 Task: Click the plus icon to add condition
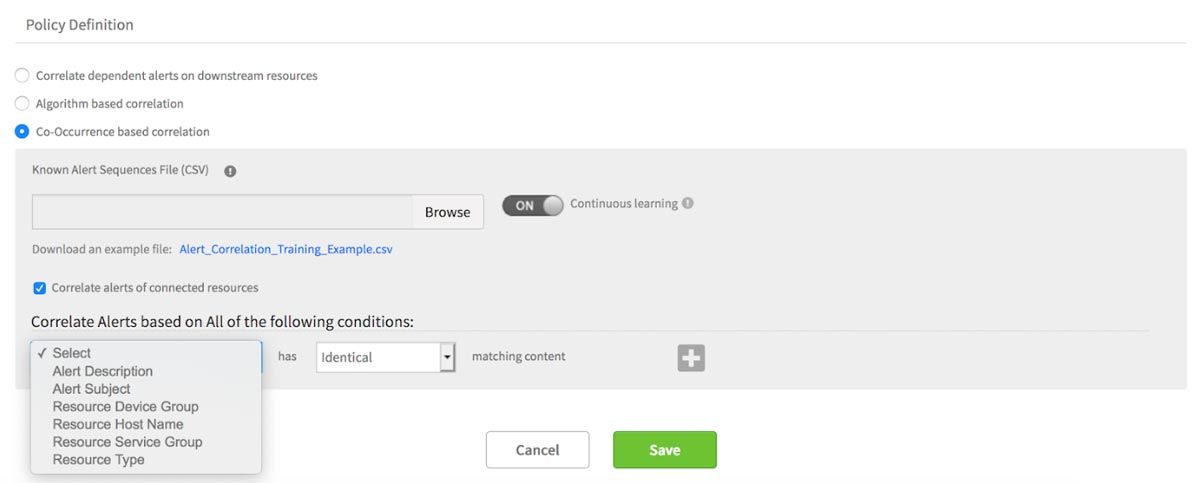click(691, 357)
